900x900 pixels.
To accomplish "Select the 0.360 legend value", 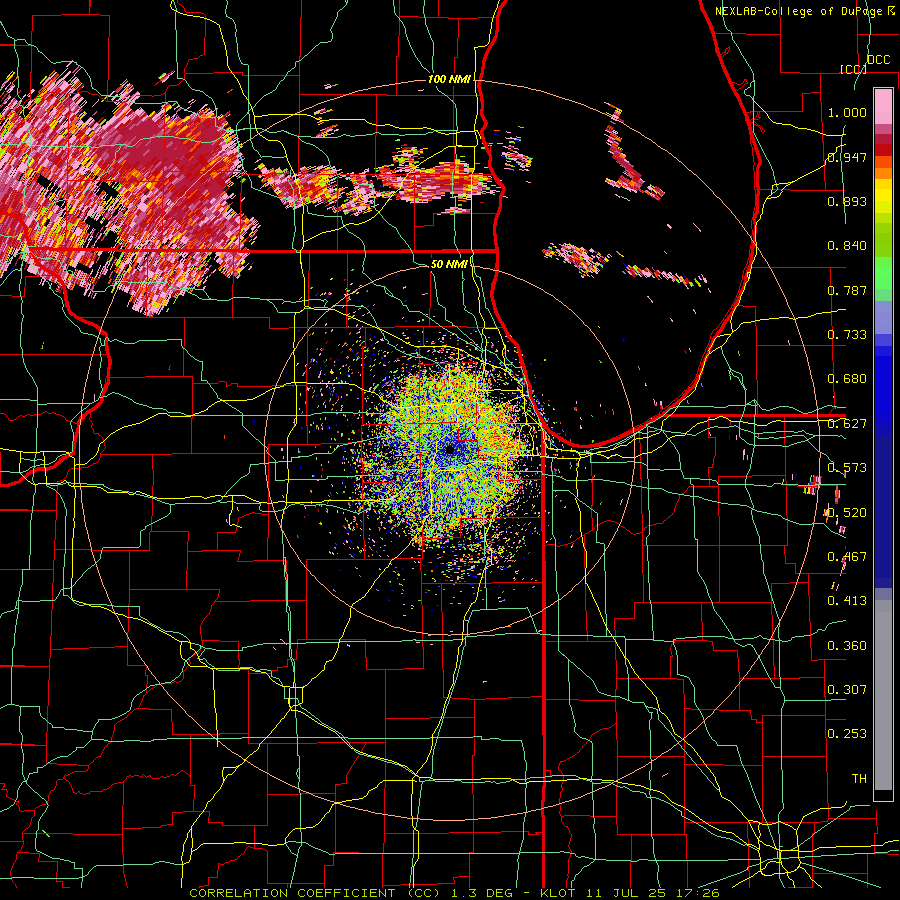I will click(847, 646).
